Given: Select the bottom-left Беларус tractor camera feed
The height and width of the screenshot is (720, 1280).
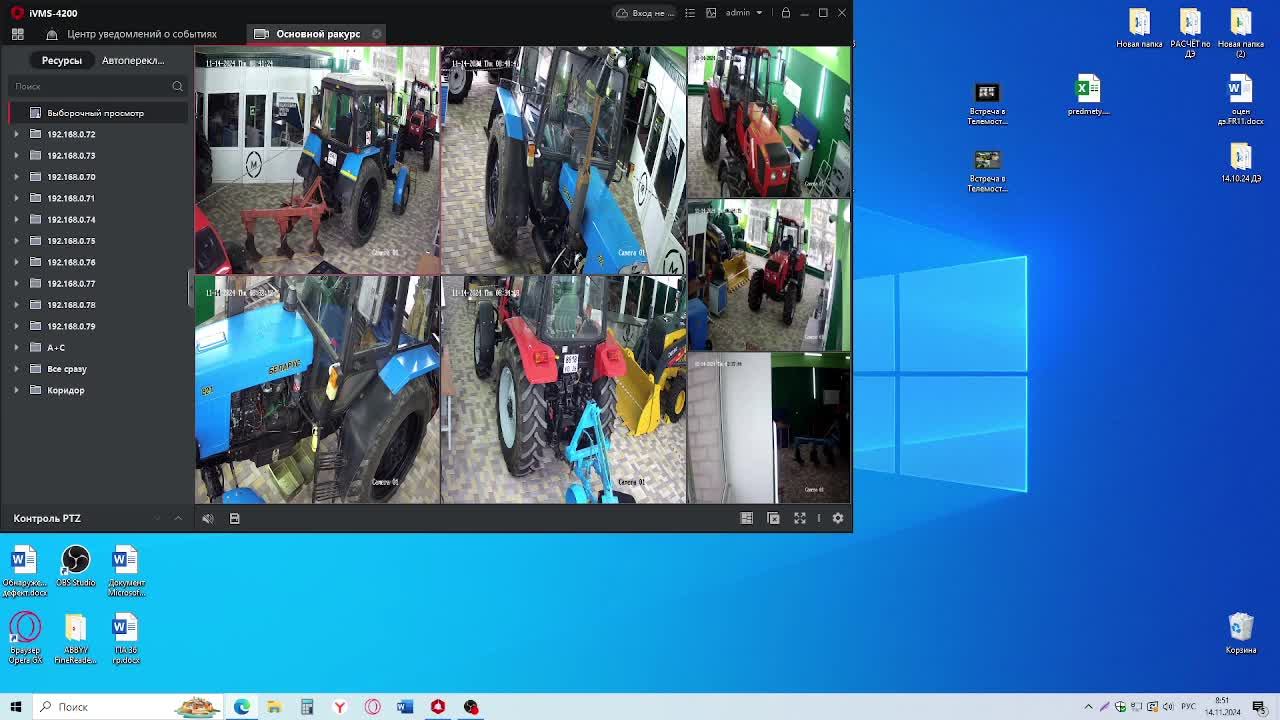Looking at the screenshot, I should pos(317,390).
